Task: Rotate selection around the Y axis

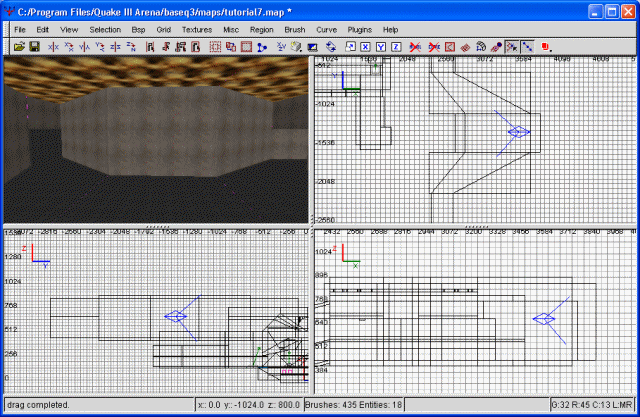Action: 100,47
